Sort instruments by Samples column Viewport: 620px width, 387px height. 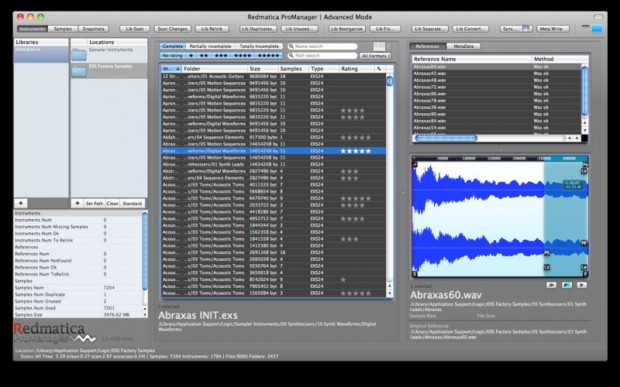[x=293, y=69]
